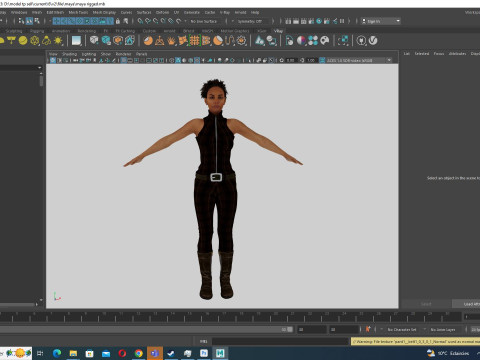Open the Attribute Editor Focus menu
The image size is (480, 360).
(x=439, y=53)
